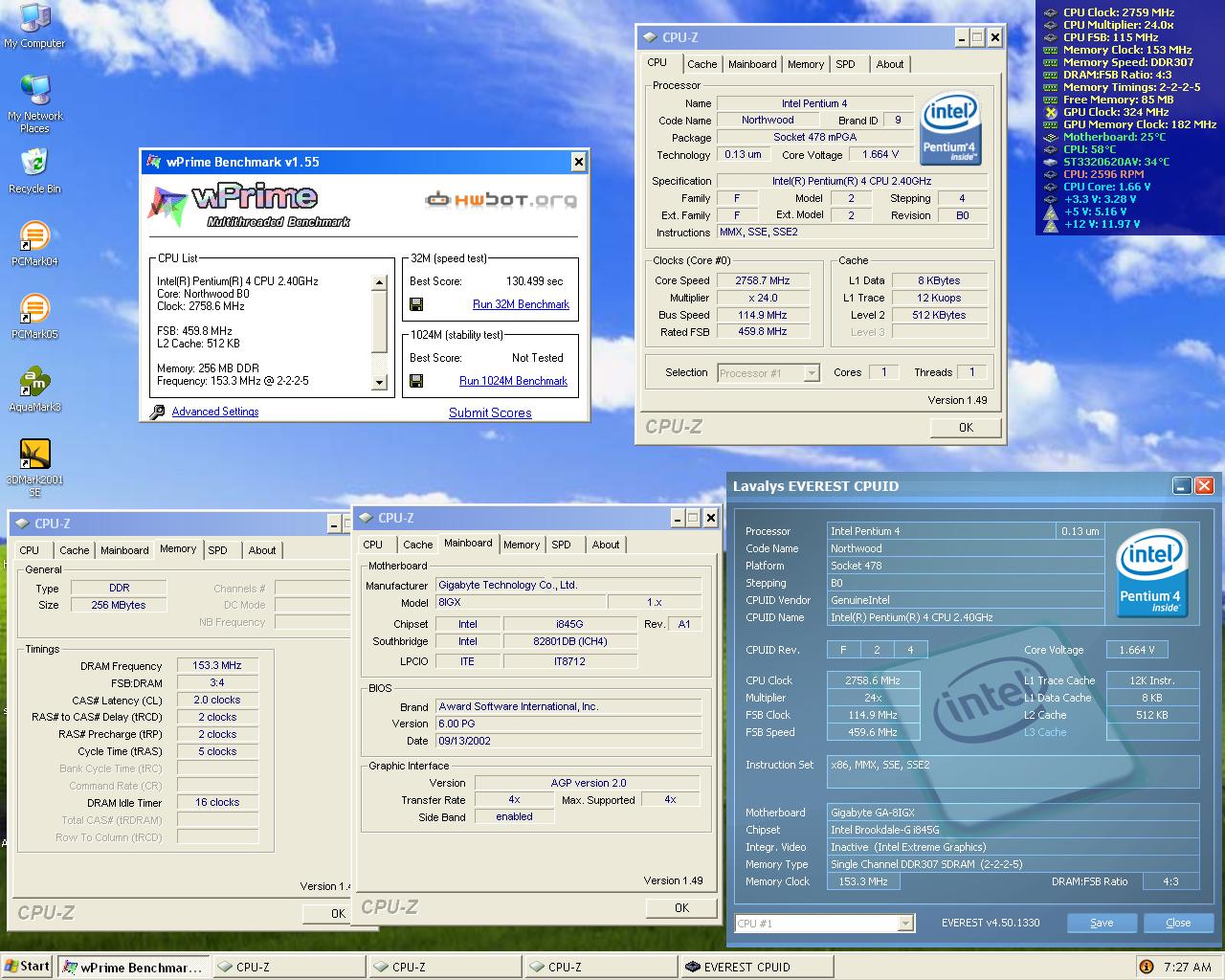This screenshot has height=980, width=1225.
Task: Select SPD tab in CPU-Z Mainboard window
Action: click(562, 545)
